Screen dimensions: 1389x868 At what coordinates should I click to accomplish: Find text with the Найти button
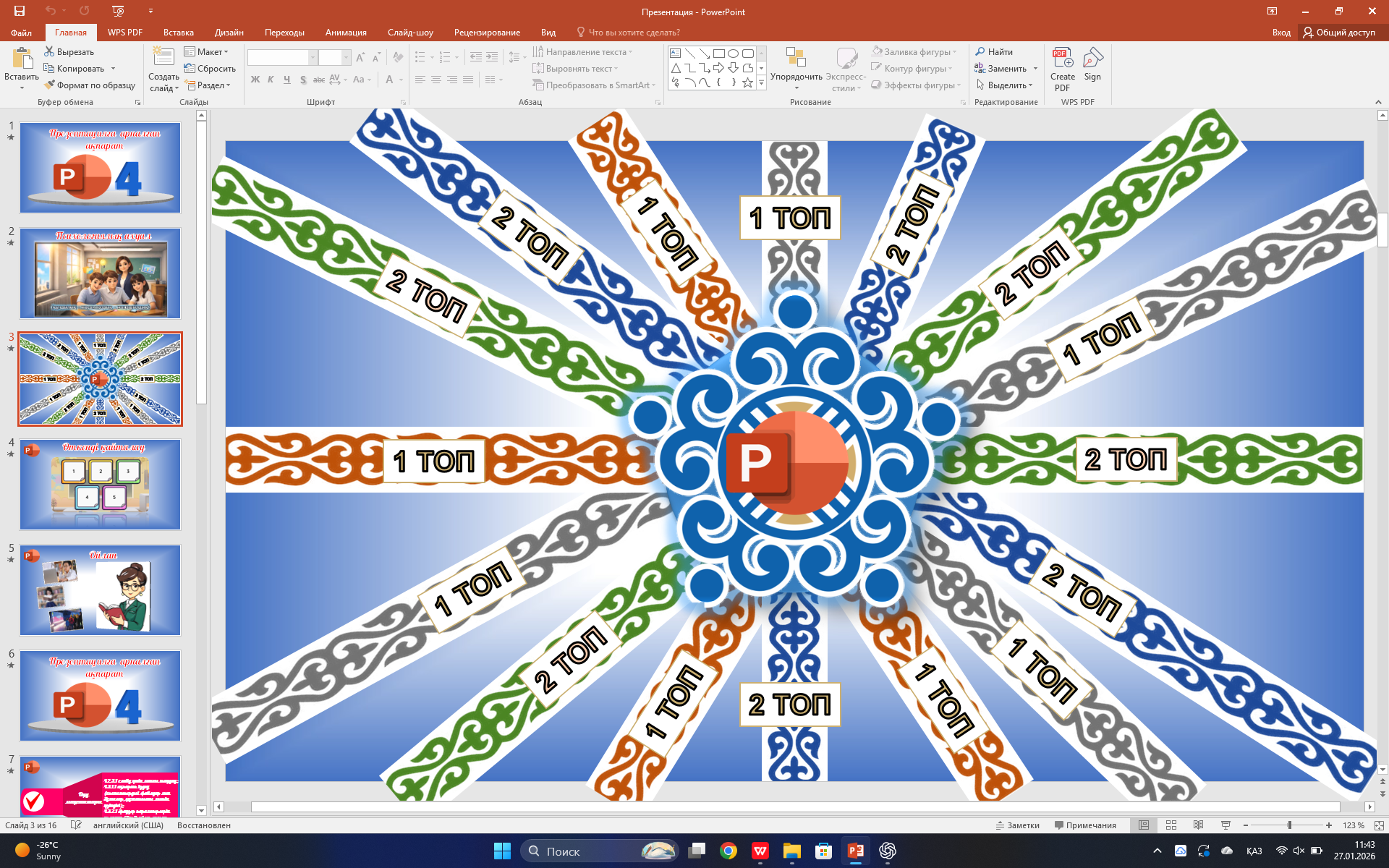point(994,52)
